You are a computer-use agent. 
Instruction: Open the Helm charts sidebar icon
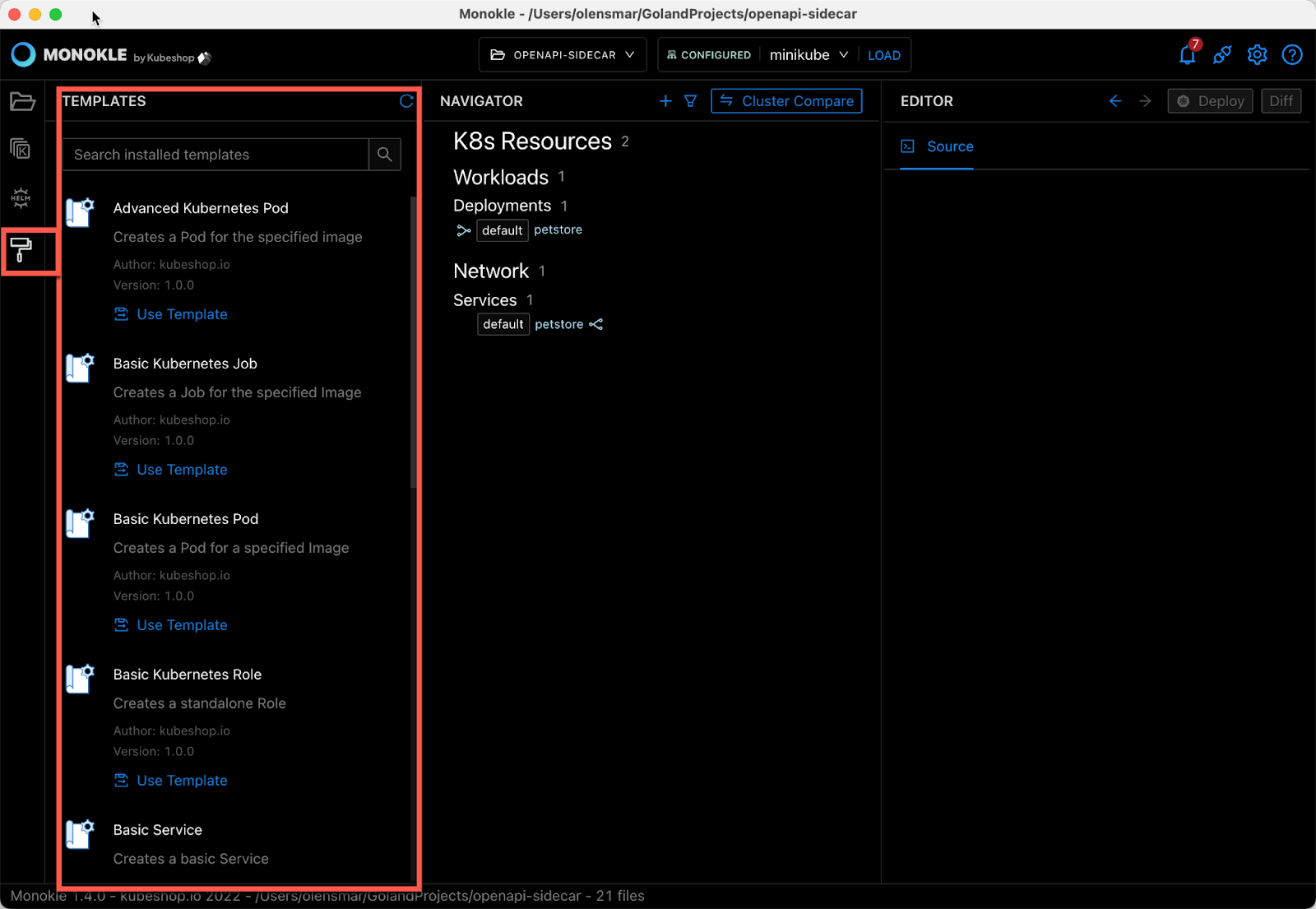(21, 197)
